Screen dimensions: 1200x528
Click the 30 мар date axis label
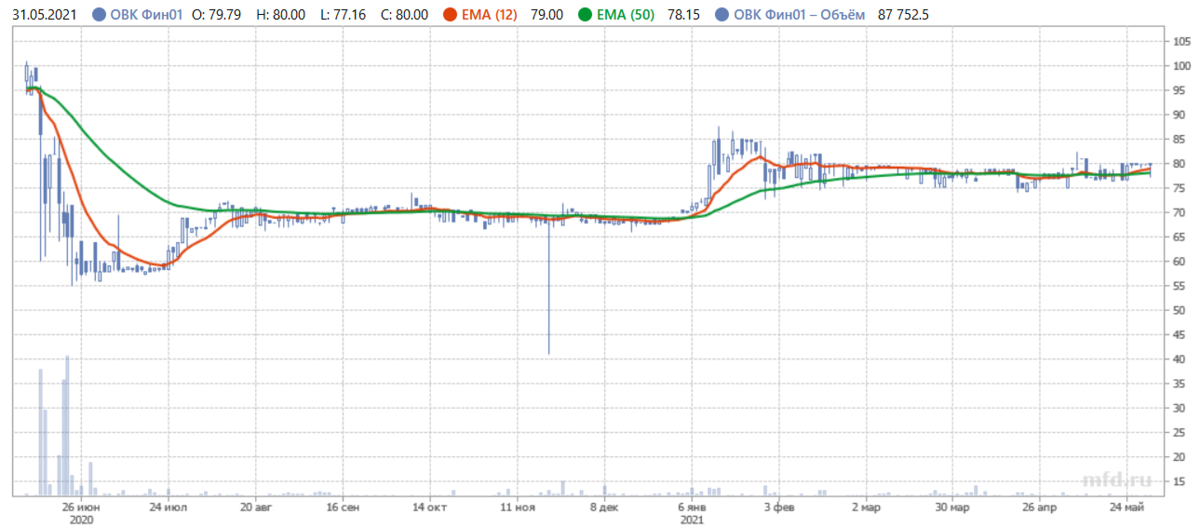click(952, 508)
